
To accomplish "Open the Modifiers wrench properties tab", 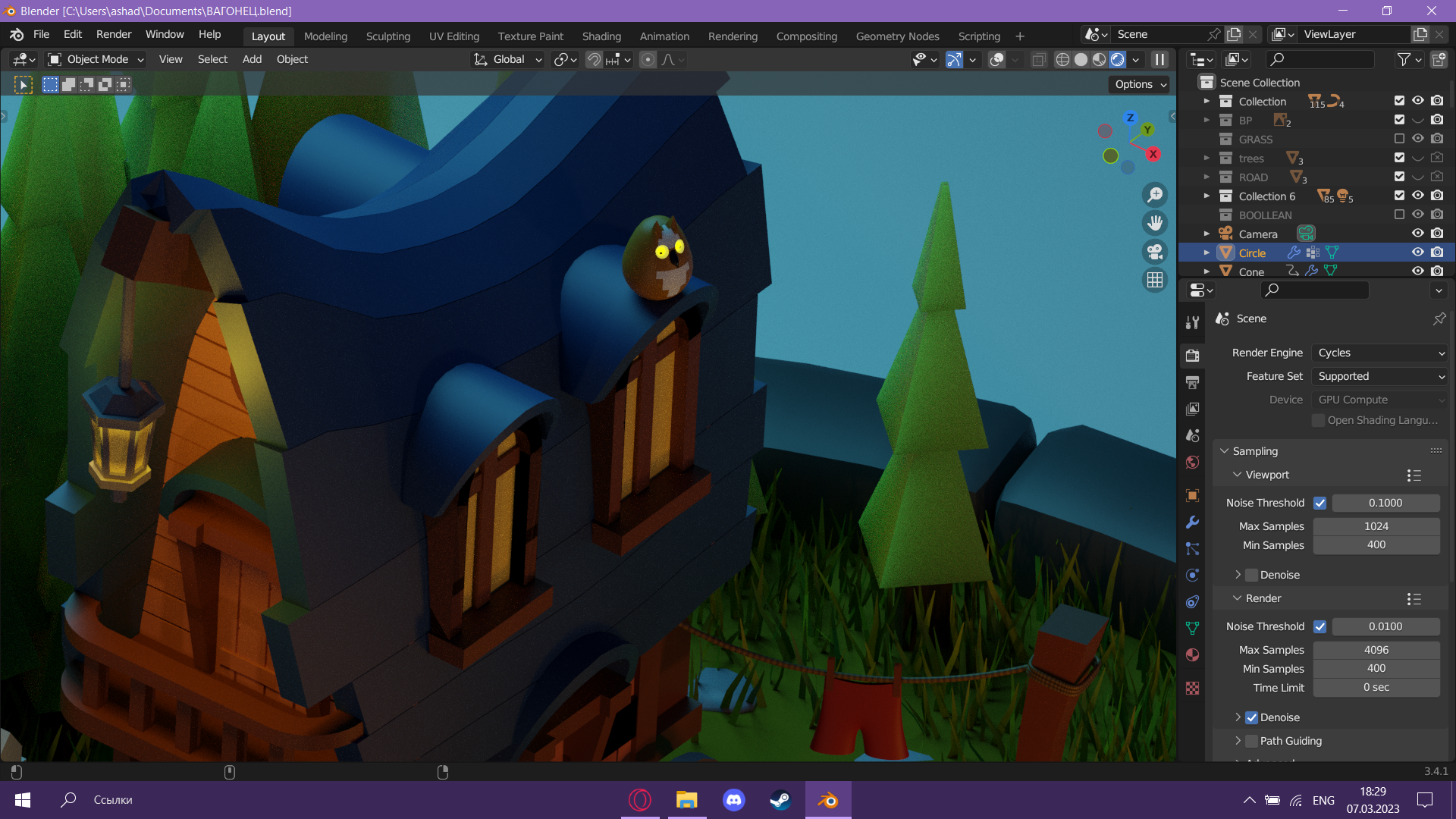I will pos(1192,522).
